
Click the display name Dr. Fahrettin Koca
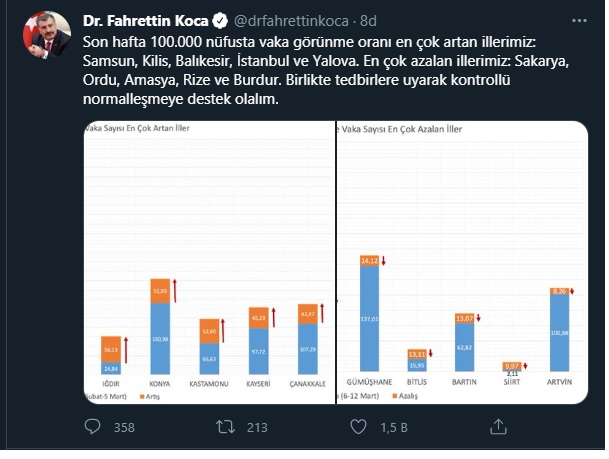tap(146, 21)
